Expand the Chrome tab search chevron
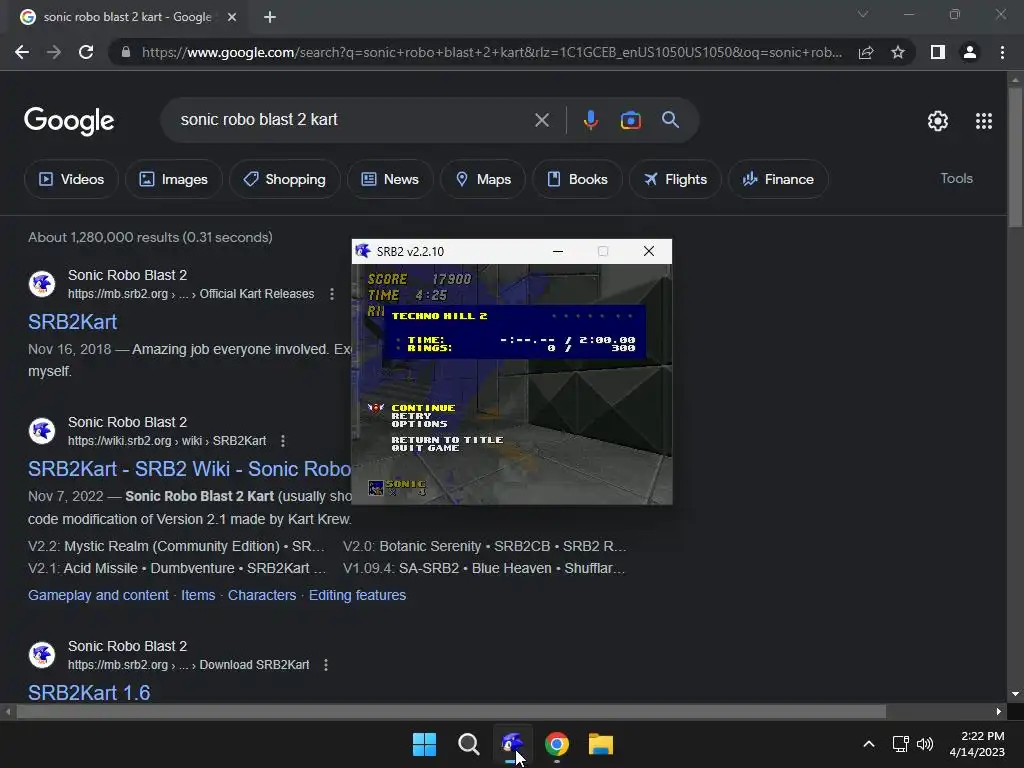 (863, 14)
